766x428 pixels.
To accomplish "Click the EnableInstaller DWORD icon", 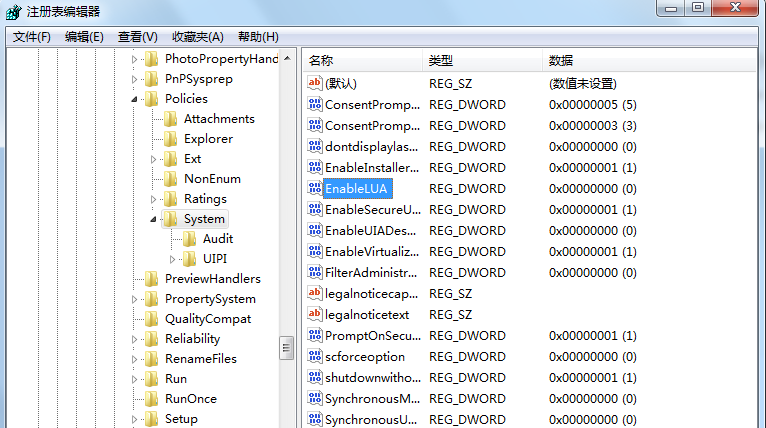I will (x=315, y=167).
